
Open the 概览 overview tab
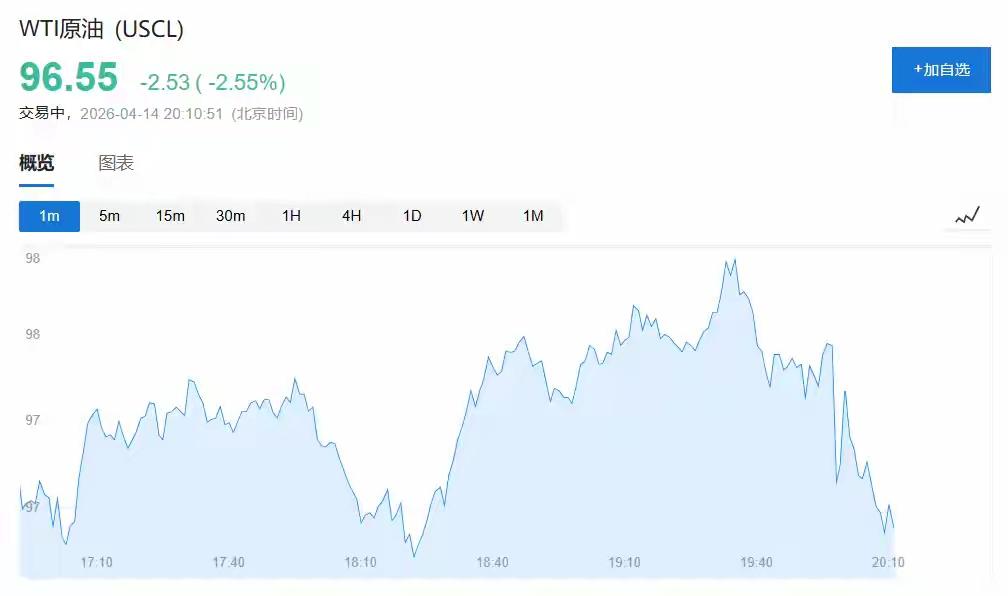pos(37,163)
